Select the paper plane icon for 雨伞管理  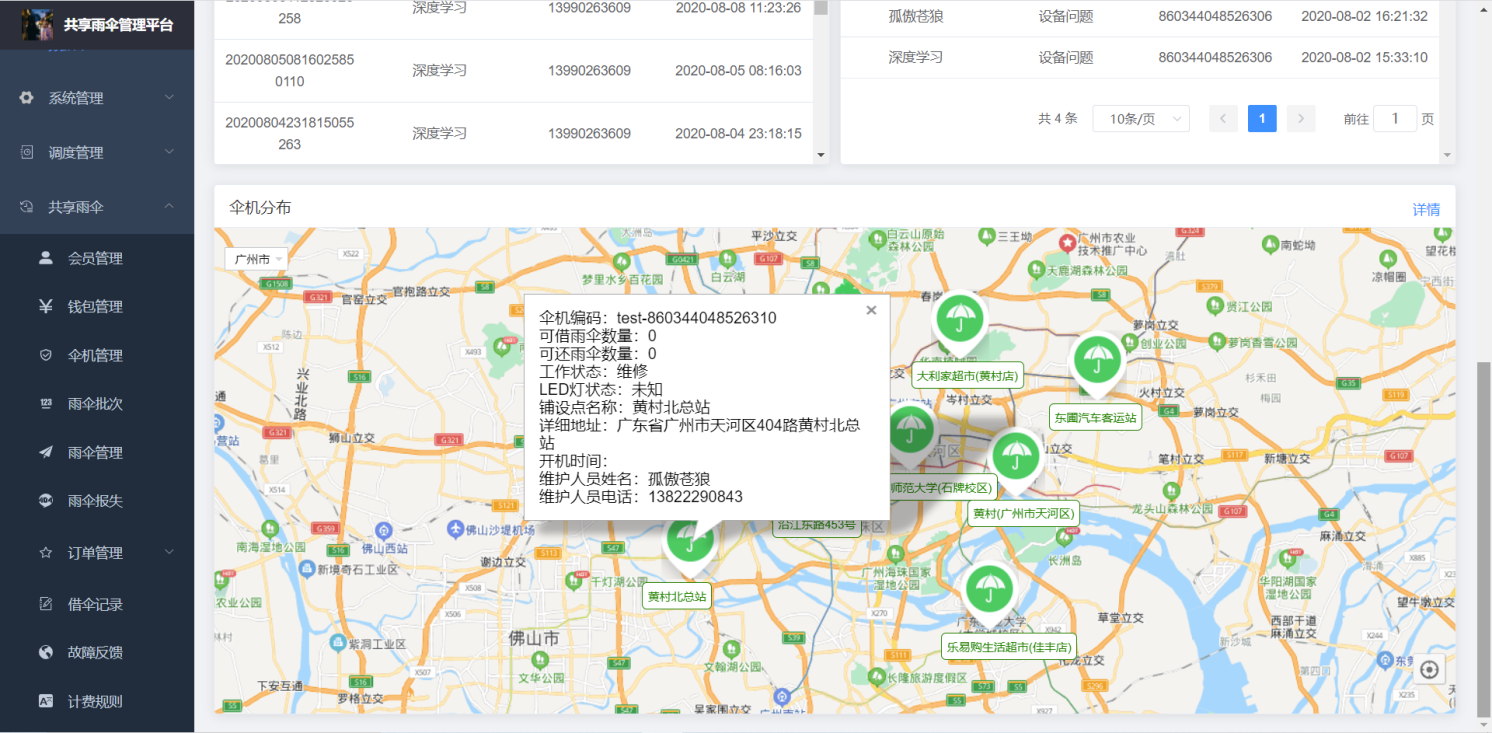click(44, 453)
